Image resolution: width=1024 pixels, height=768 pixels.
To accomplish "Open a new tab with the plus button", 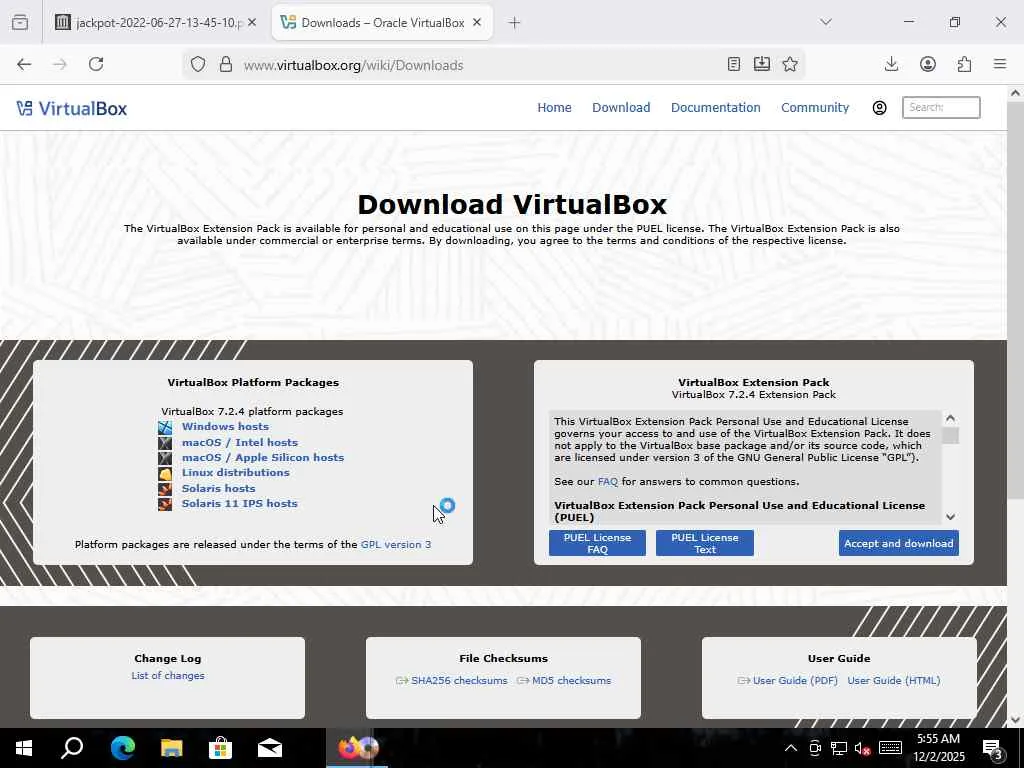I will tap(515, 23).
